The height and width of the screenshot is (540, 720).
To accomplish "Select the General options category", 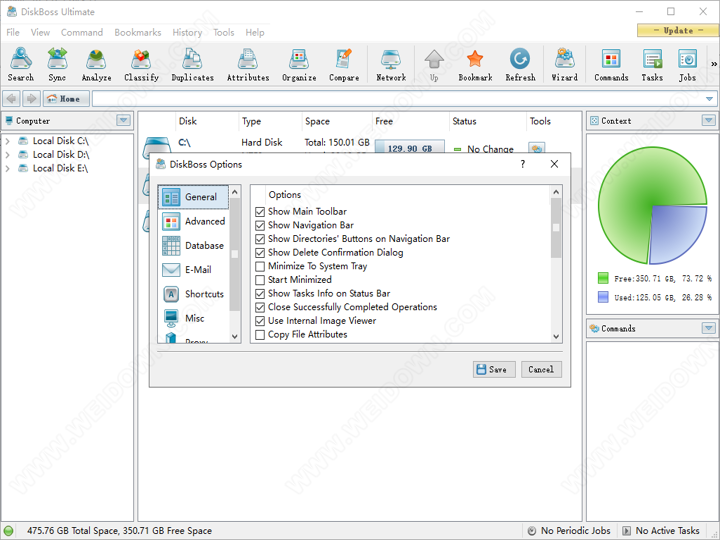I will click(x=193, y=197).
